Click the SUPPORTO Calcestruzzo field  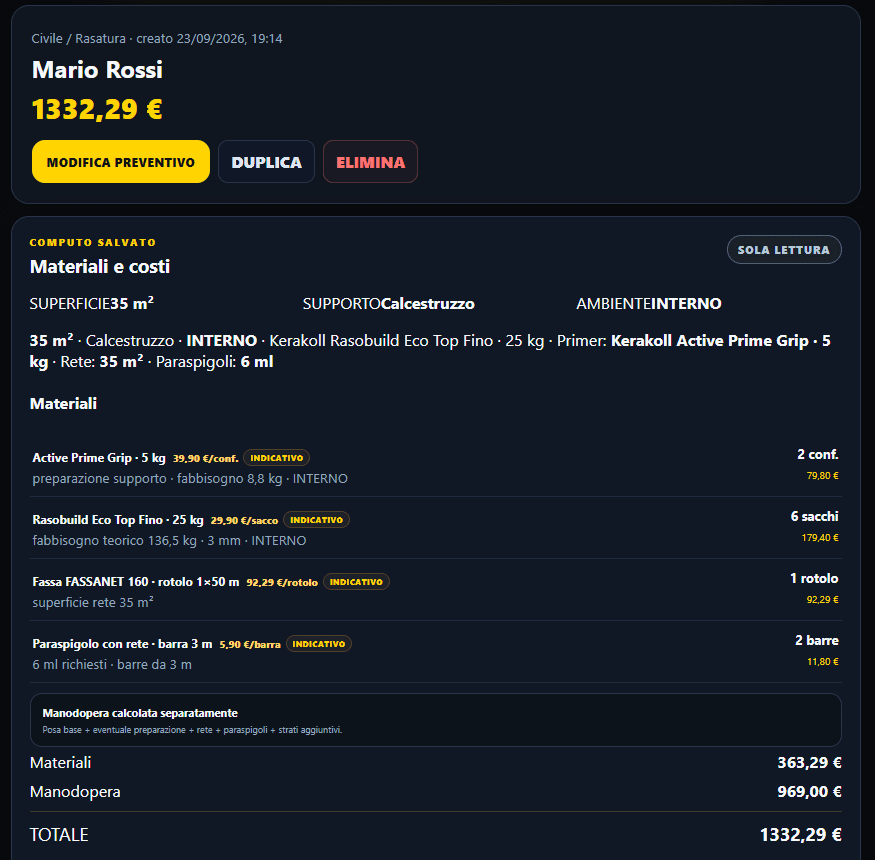click(x=388, y=303)
